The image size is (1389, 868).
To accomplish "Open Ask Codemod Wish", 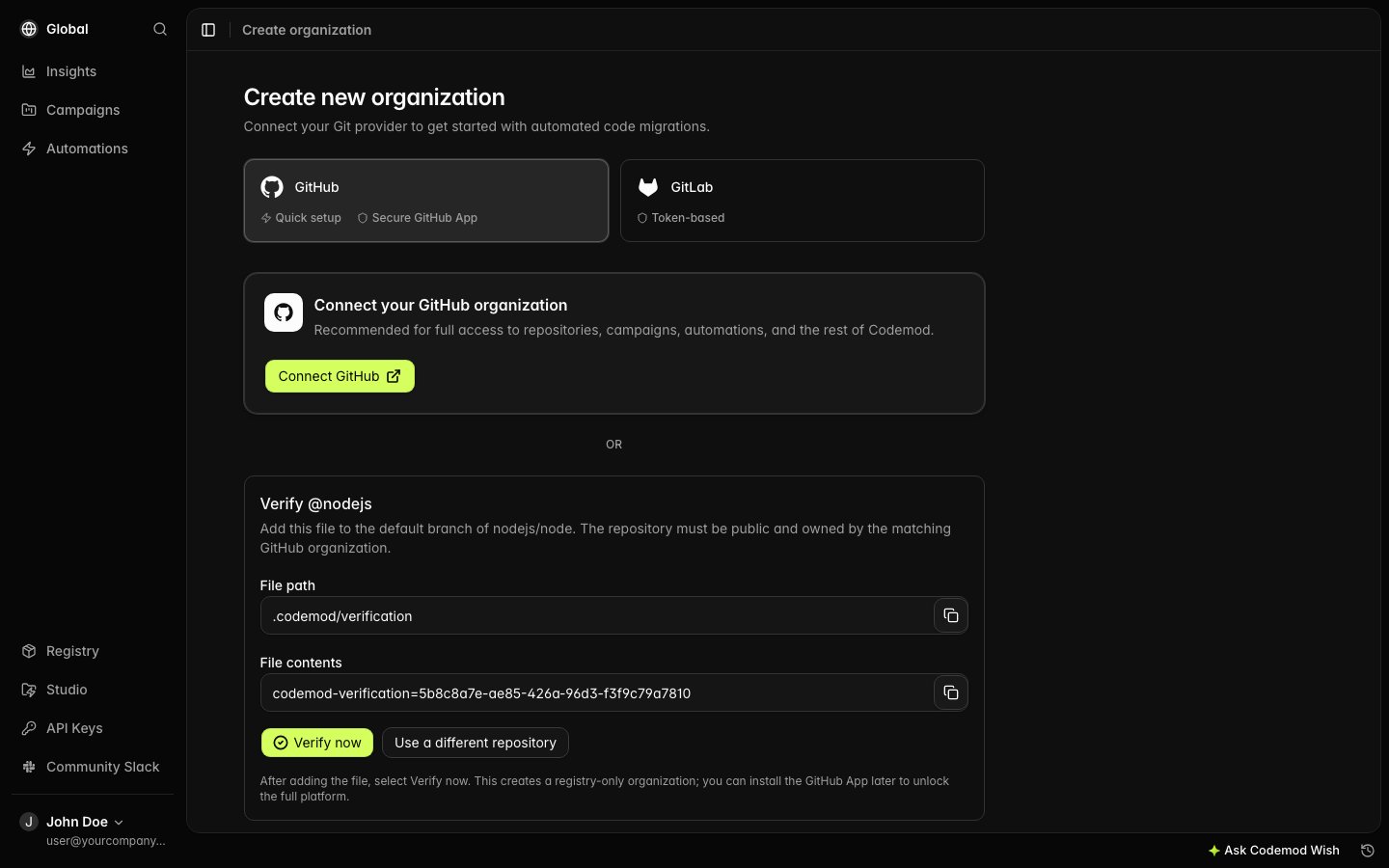I will pyautogui.click(x=1273, y=851).
